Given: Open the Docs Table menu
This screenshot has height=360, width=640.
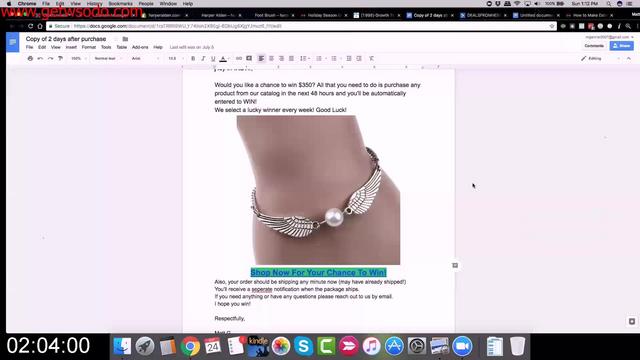Looking at the screenshot, I should [x=122, y=47].
